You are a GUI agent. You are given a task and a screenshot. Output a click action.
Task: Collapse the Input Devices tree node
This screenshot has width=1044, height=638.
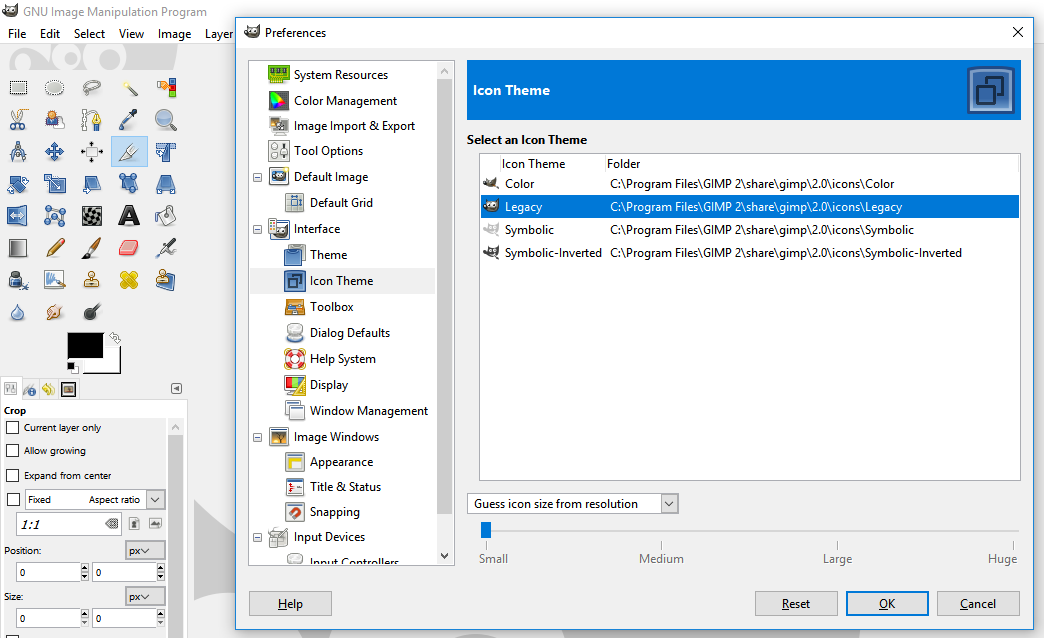(258, 537)
